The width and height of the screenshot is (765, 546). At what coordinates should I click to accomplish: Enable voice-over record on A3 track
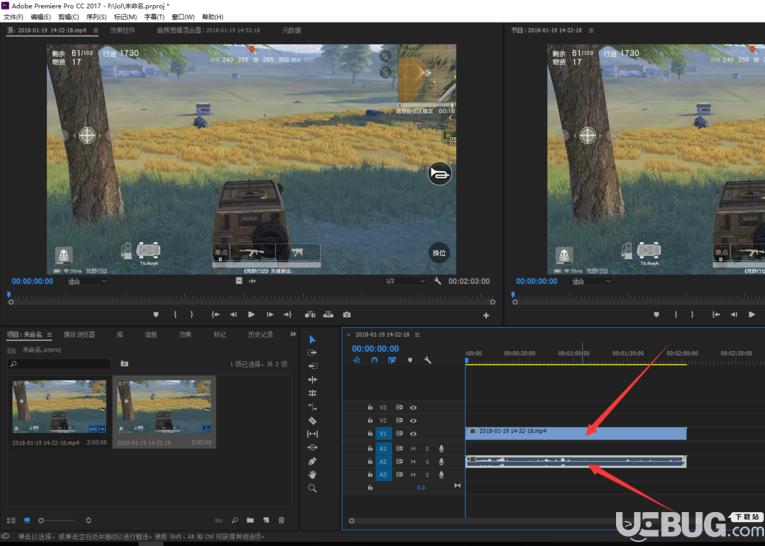tap(442, 474)
